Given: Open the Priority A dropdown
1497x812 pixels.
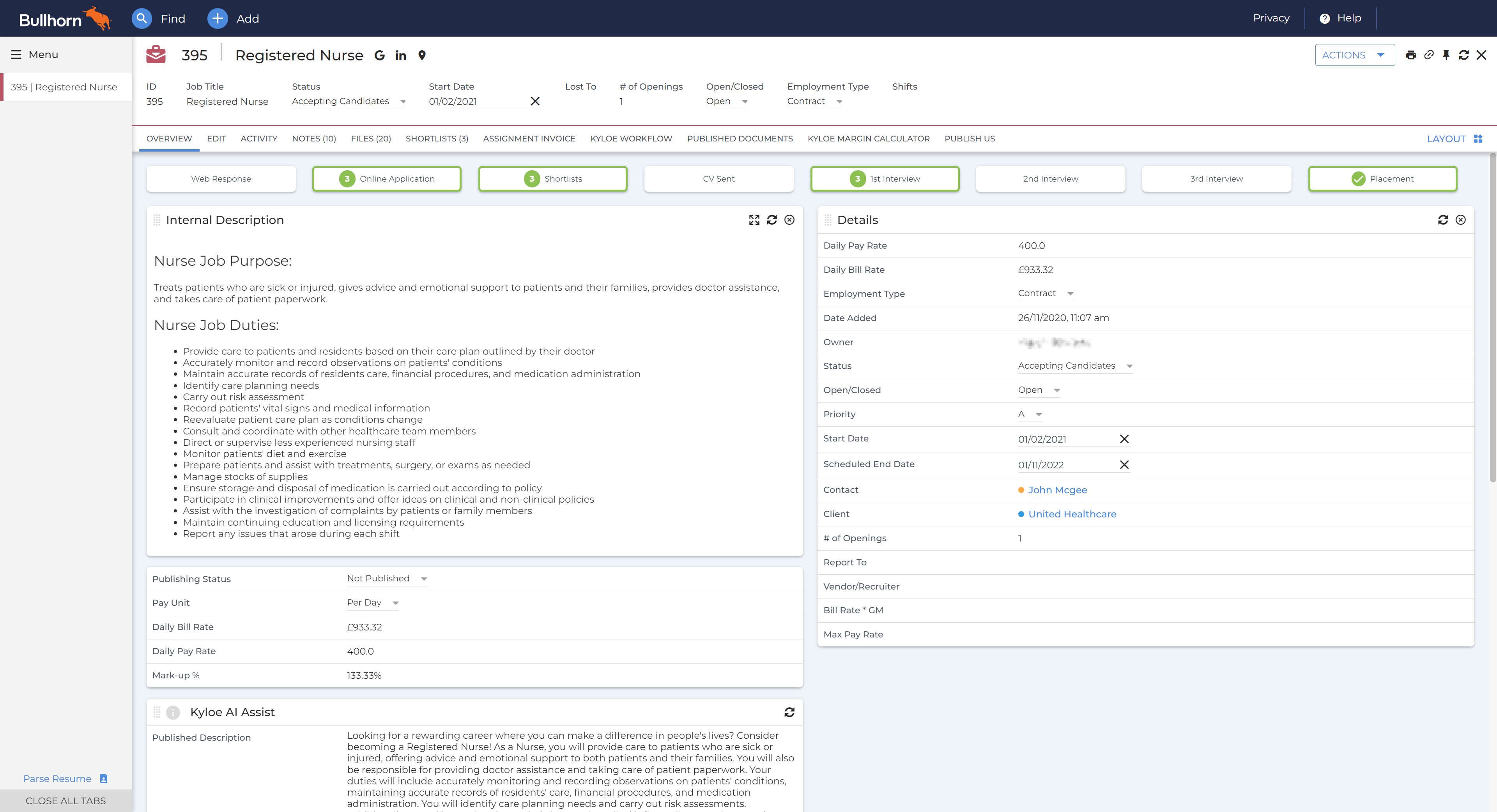Looking at the screenshot, I should [1030, 414].
